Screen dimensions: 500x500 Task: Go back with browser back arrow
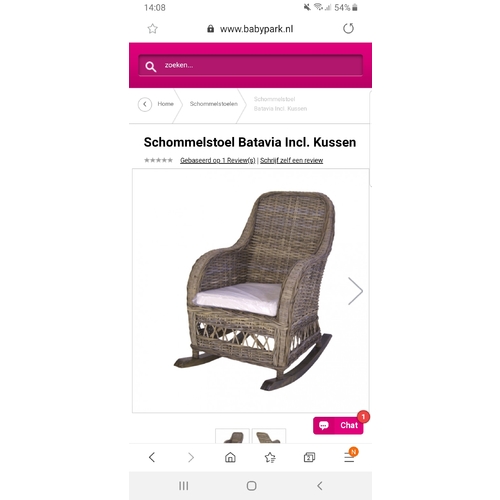[x=152, y=457]
